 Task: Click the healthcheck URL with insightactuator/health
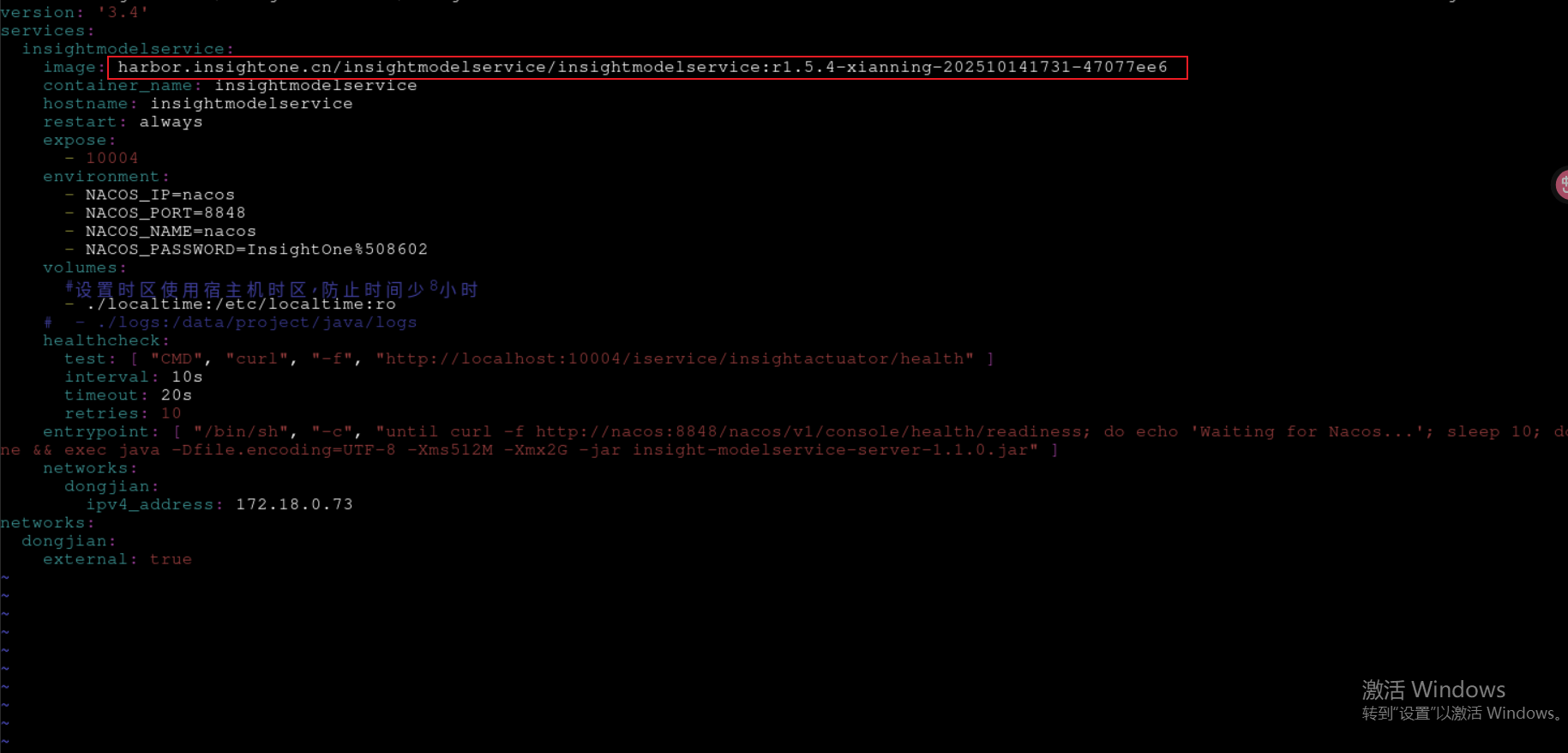(x=675, y=358)
